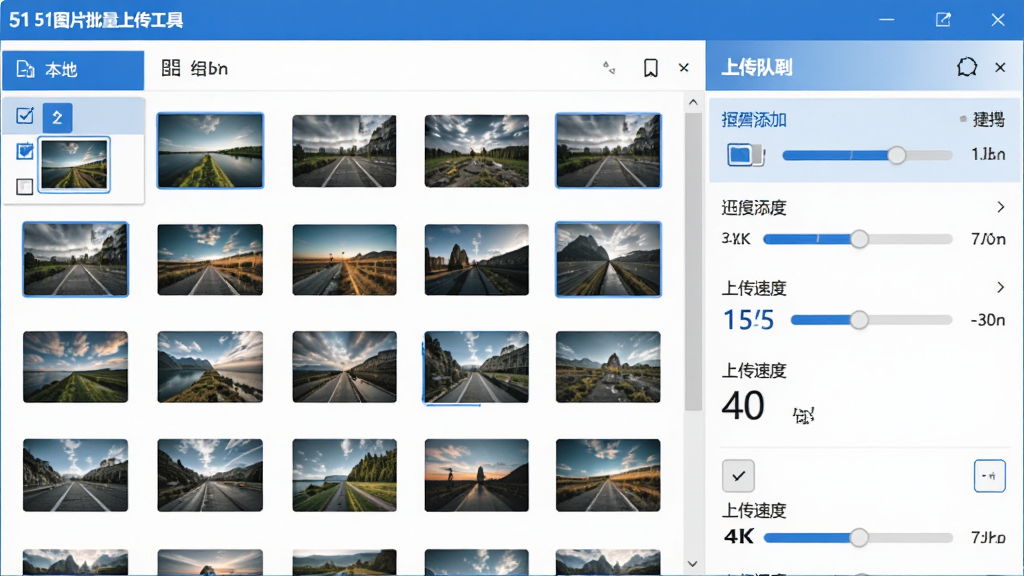This screenshot has width=1024, height=576.
Task: Click the 上传队 panel title
Action: coord(757,67)
